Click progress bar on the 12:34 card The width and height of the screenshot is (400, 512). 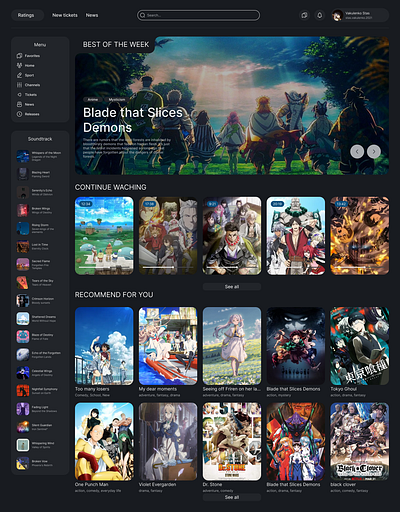click(104, 267)
